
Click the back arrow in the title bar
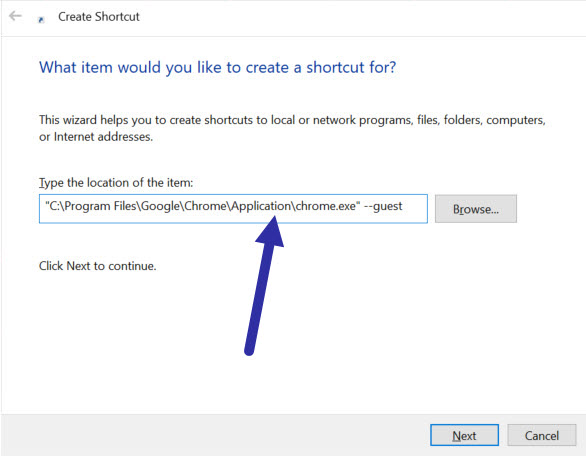pyautogui.click(x=15, y=16)
